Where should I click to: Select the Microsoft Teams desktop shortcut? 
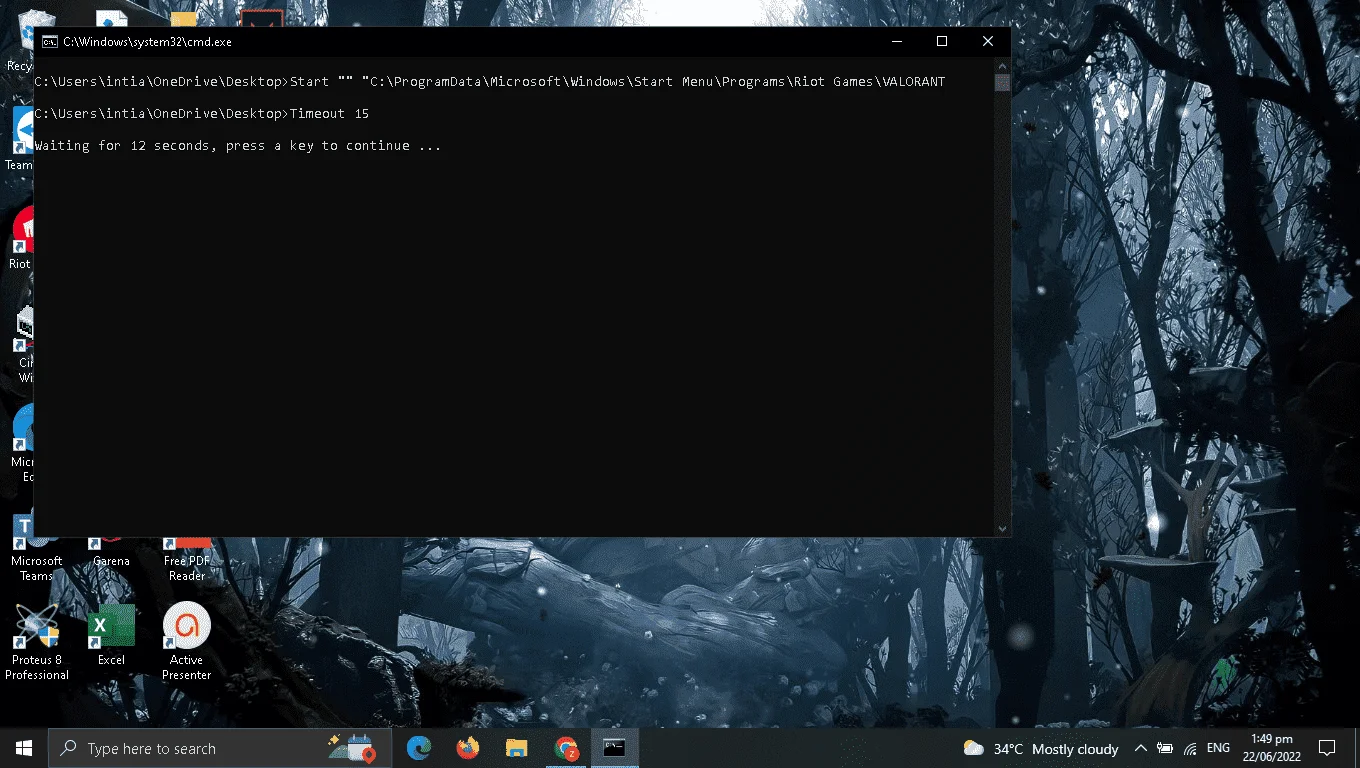36,548
